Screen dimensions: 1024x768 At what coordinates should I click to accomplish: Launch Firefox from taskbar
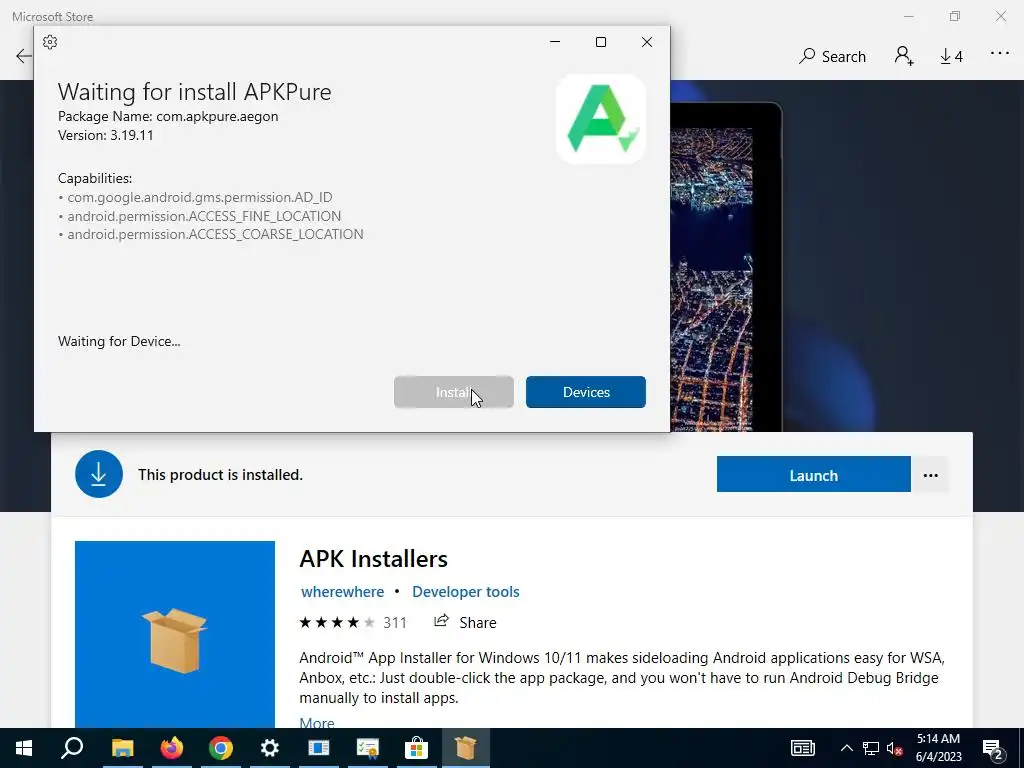coord(172,748)
